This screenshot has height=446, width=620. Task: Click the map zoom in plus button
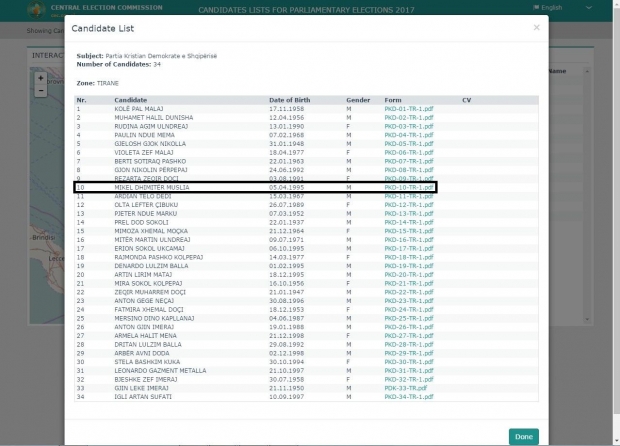[x=40, y=77]
